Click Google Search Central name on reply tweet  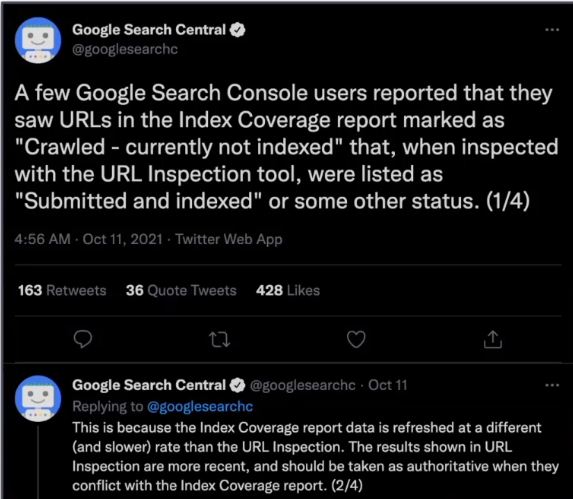(x=149, y=385)
